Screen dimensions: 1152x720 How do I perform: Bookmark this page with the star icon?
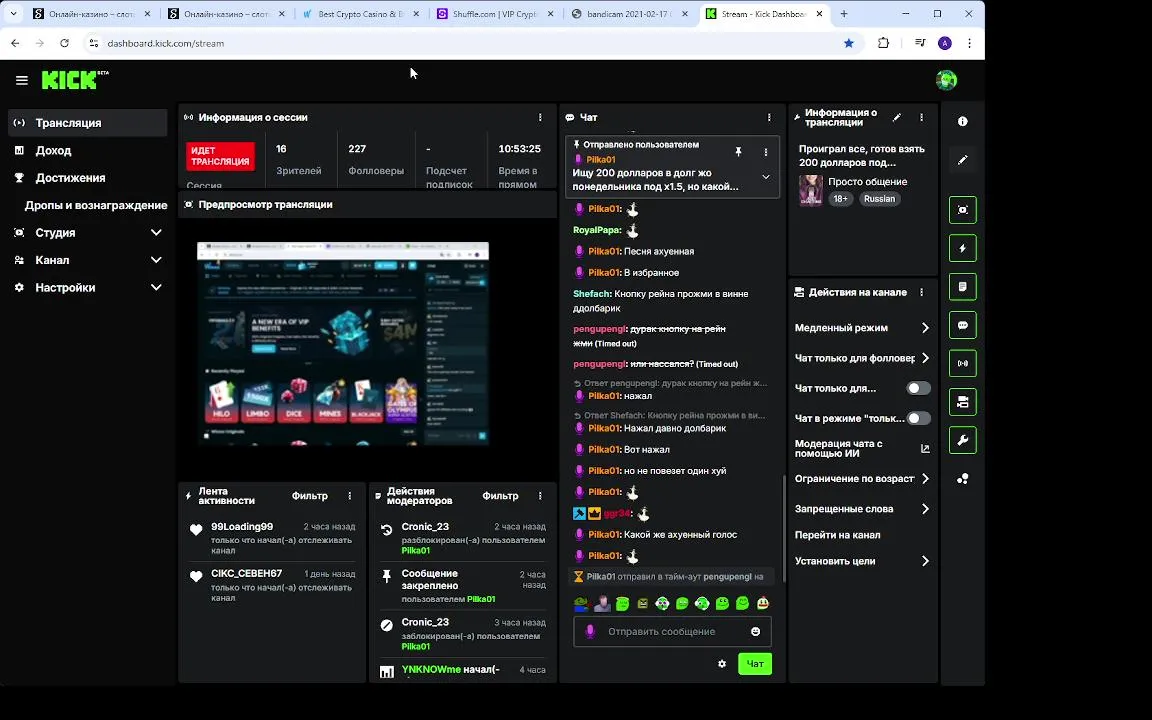pos(849,43)
